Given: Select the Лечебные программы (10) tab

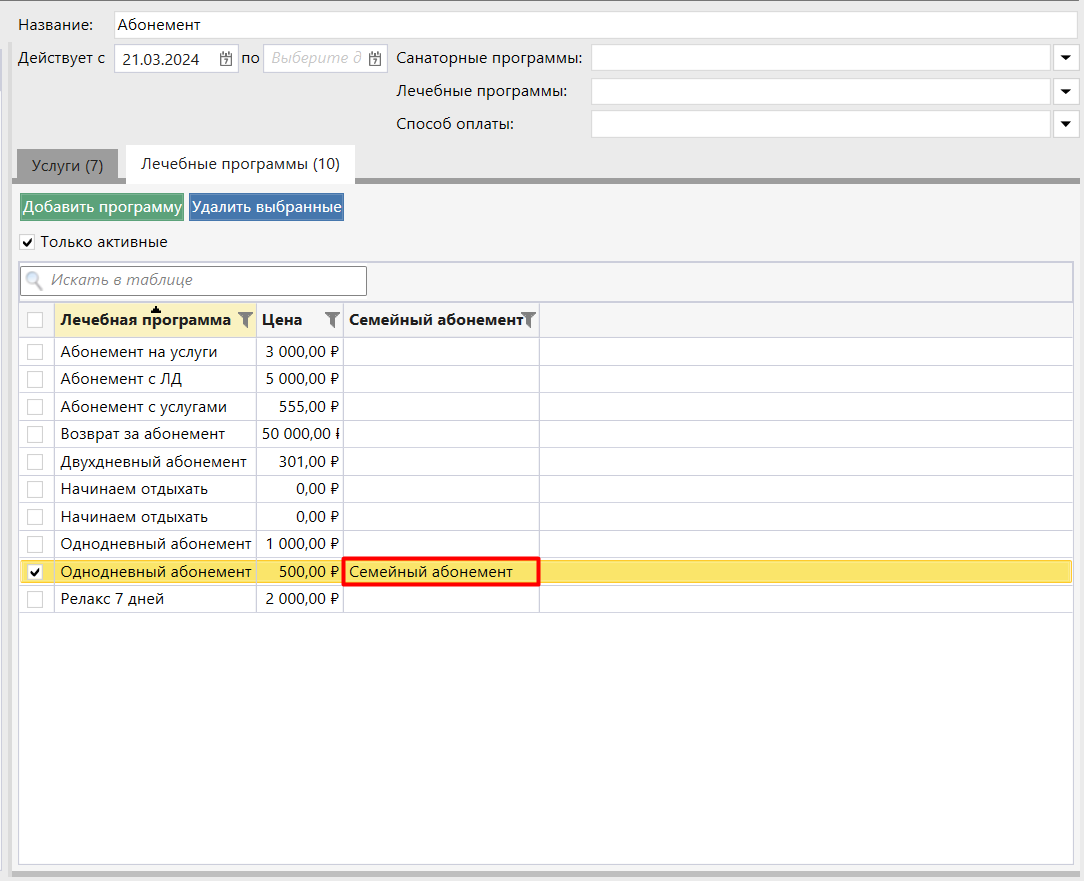Looking at the screenshot, I should pyautogui.click(x=240, y=164).
